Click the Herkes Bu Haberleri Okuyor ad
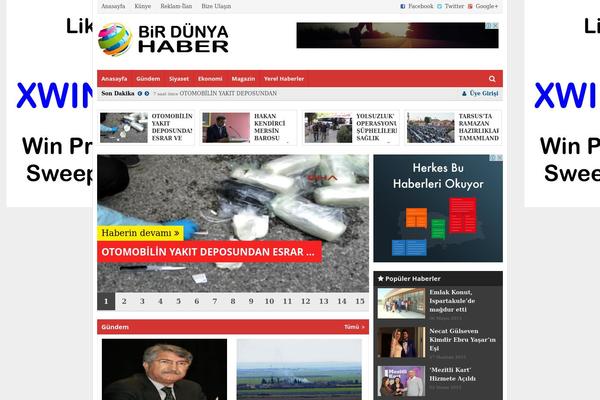 438,208
